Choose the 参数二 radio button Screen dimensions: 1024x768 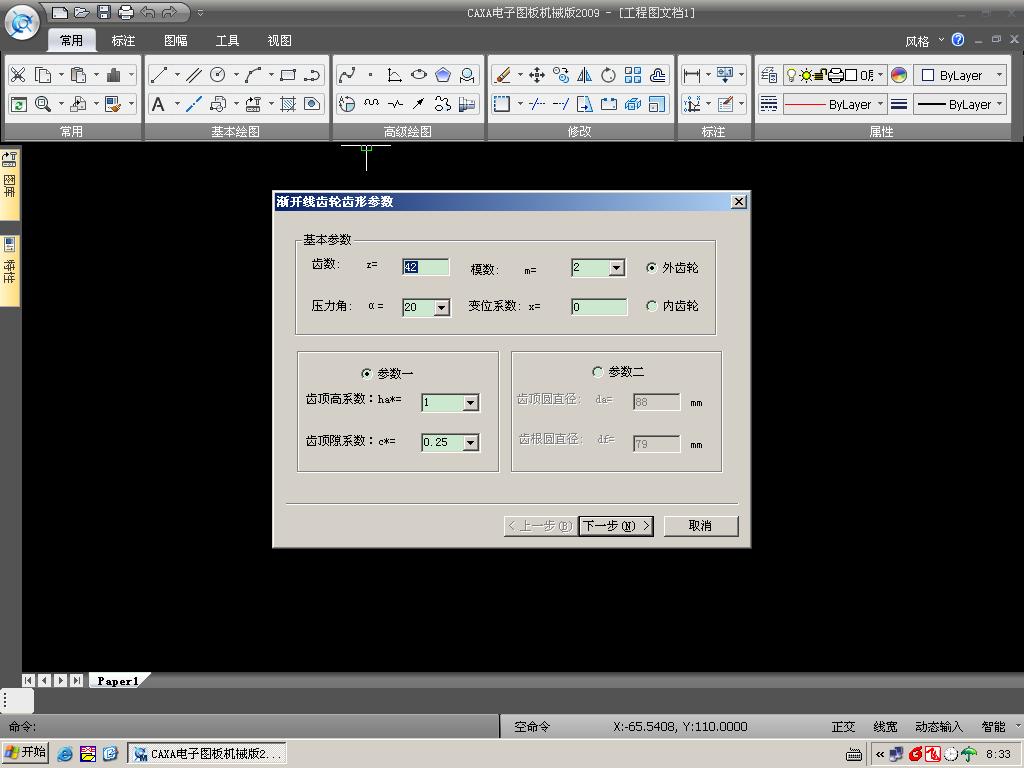(x=618, y=372)
